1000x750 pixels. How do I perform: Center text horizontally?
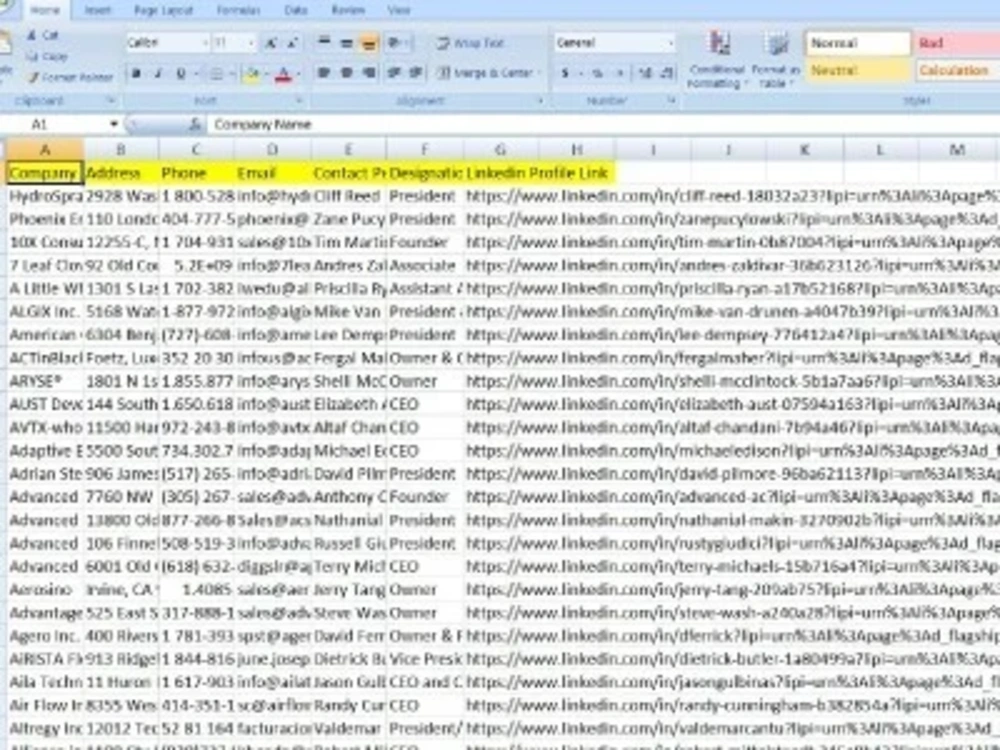346,73
